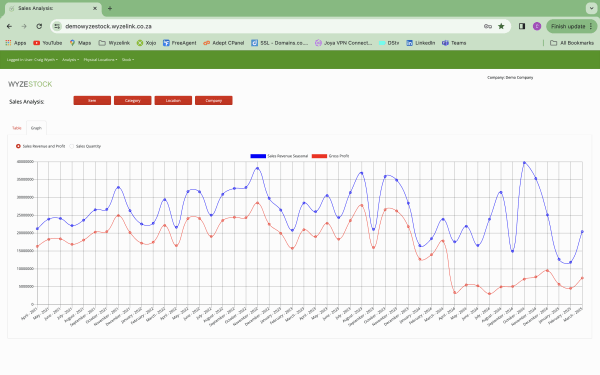The width and height of the screenshot is (600, 375).
Task: Click the browser forward arrow
Action: (x=24, y=26)
